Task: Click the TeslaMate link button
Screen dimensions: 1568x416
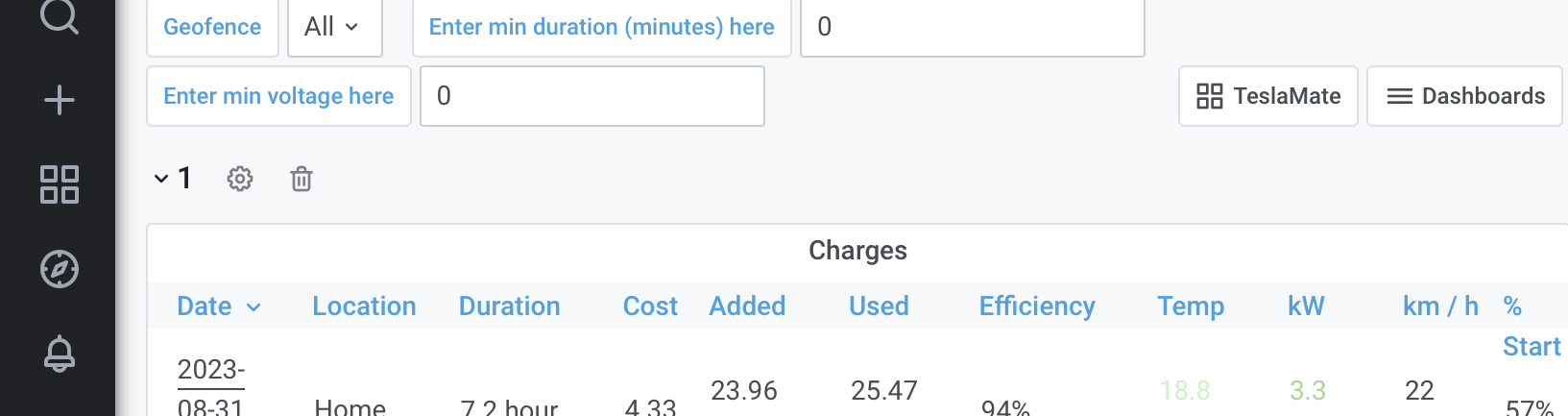Action: (1267, 96)
